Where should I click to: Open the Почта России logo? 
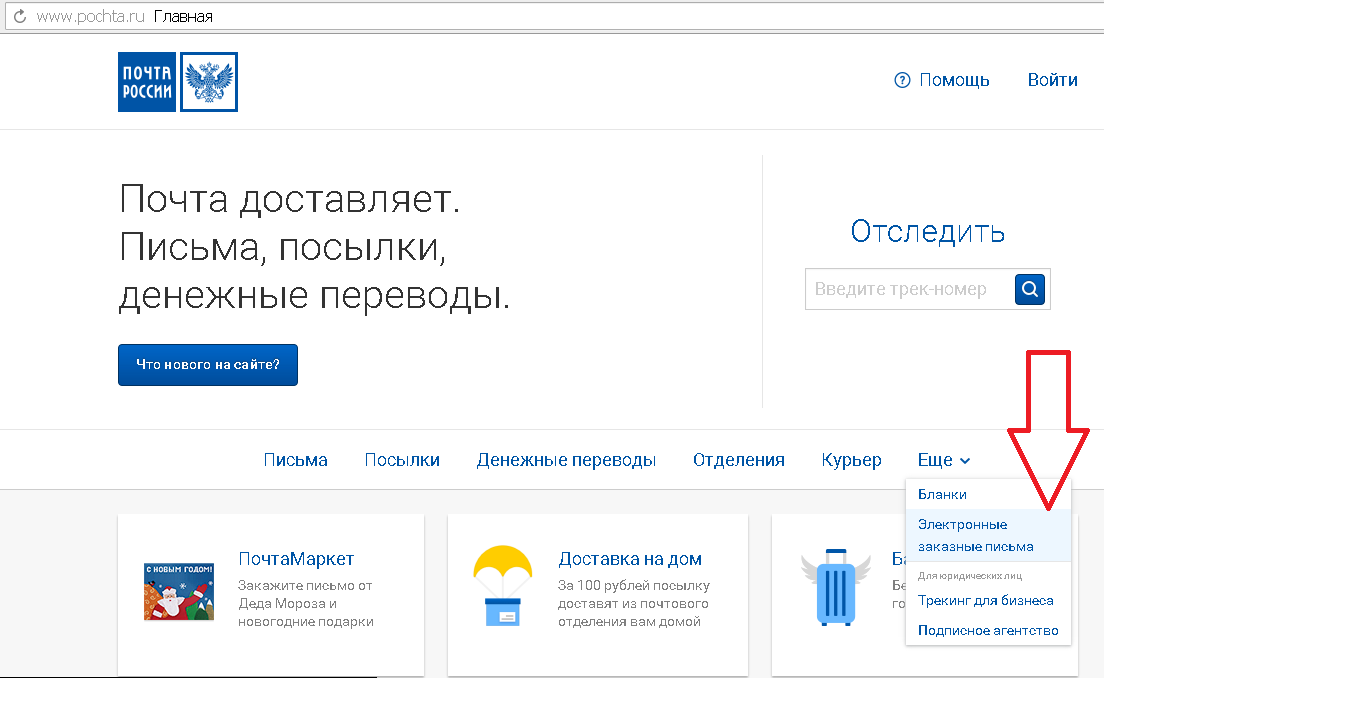click(178, 82)
